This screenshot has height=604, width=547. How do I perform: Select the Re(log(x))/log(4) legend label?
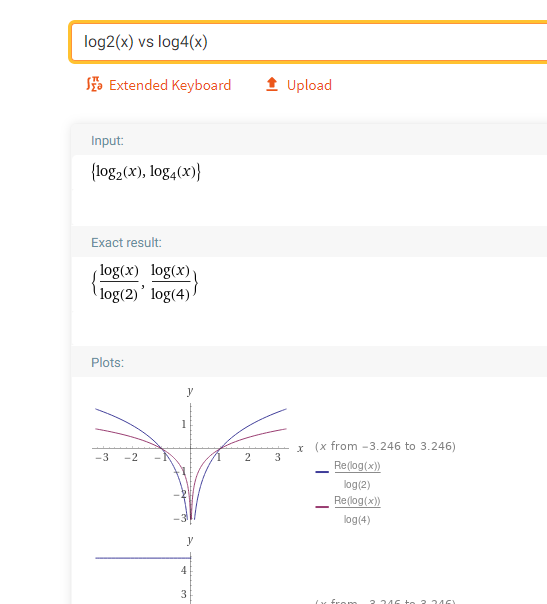point(357,510)
